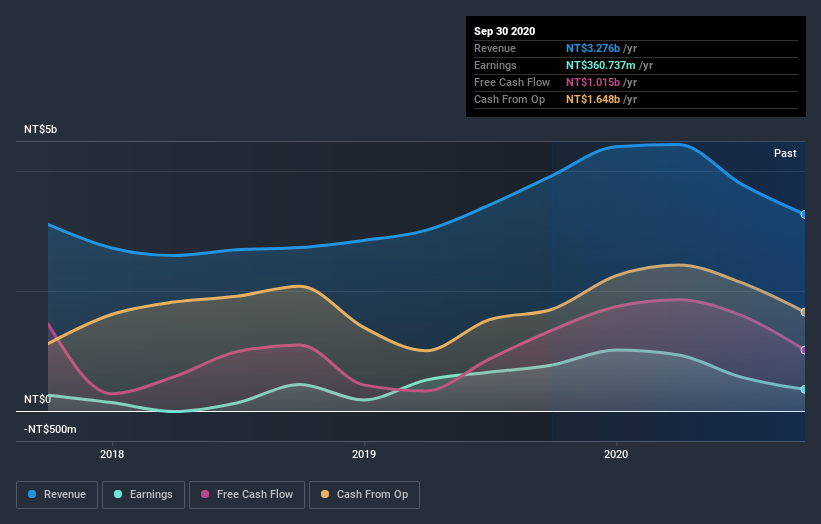This screenshot has width=821, height=524.
Task: Select the pink Free Cash Flow endpoint marker
Action: click(x=803, y=350)
